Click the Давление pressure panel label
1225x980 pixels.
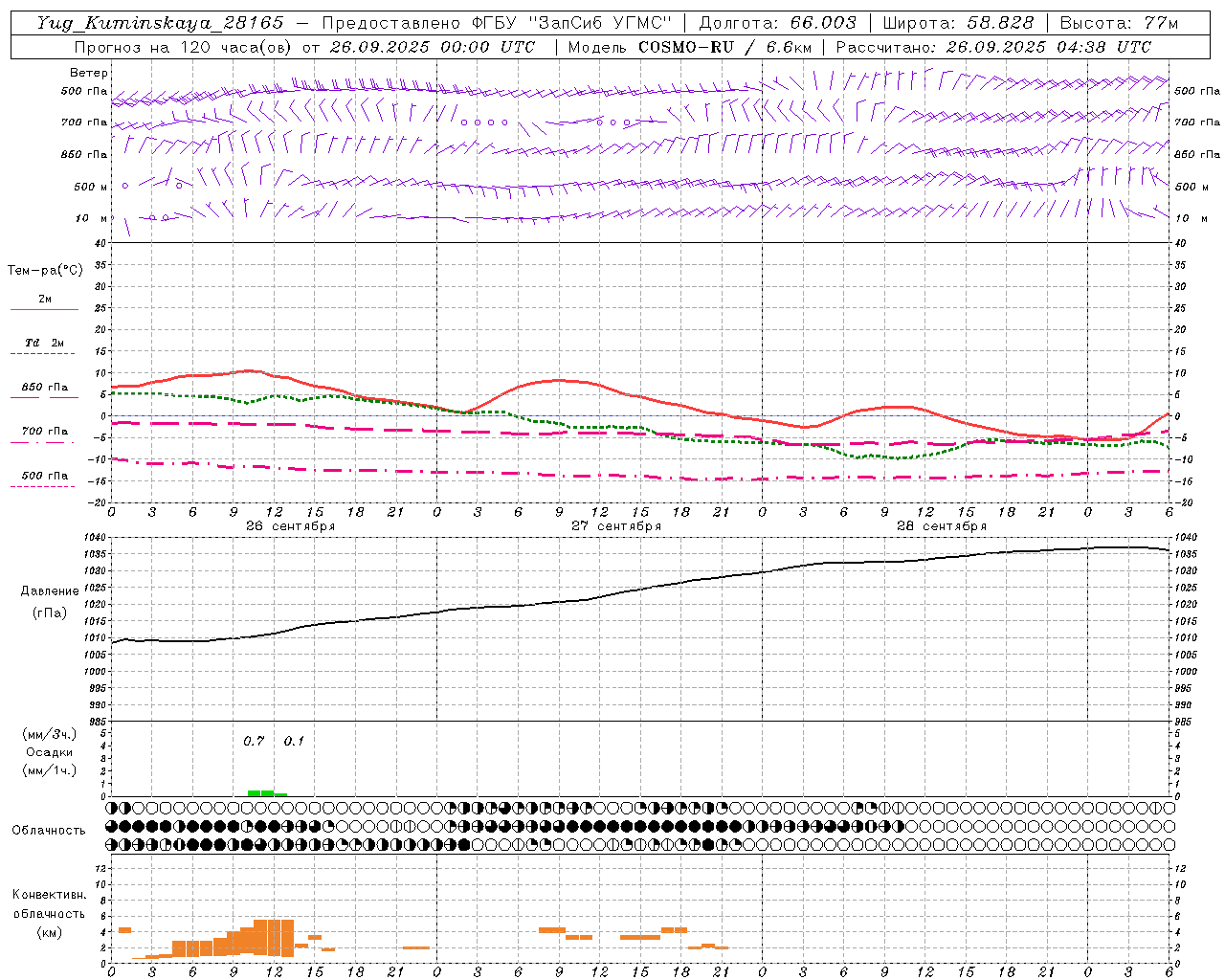click(x=50, y=591)
